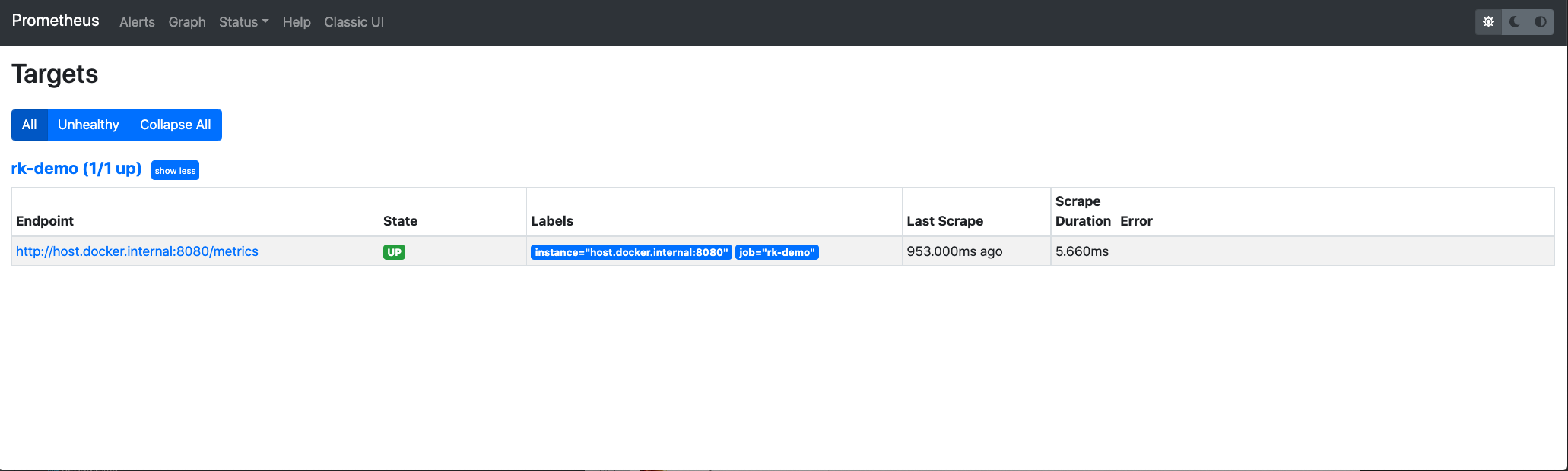Open the Graph page
1568x471 pixels.
pos(187,22)
